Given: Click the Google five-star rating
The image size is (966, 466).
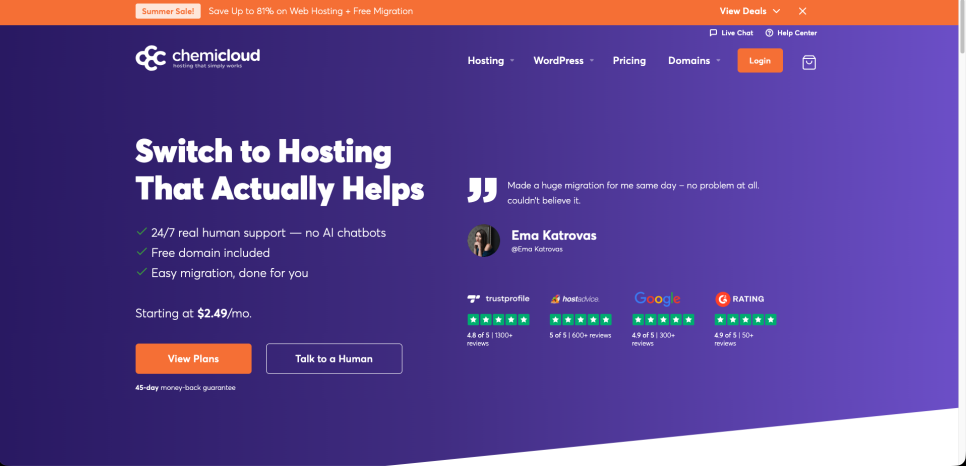Looking at the screenshot, I should click(x=664, y=320).
